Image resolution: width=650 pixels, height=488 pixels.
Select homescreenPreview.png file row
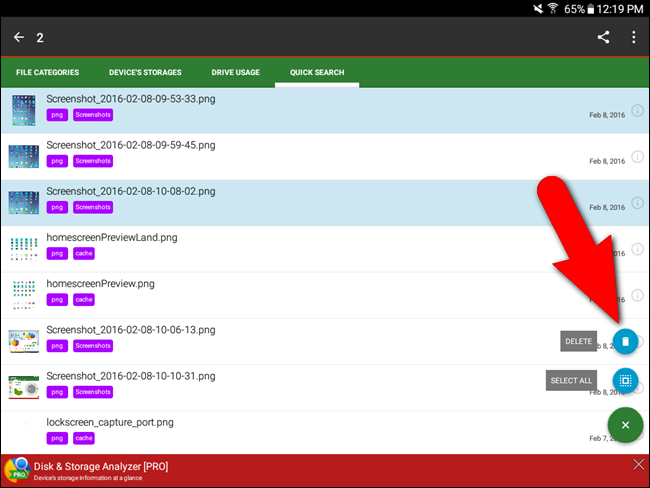[250, 294]
